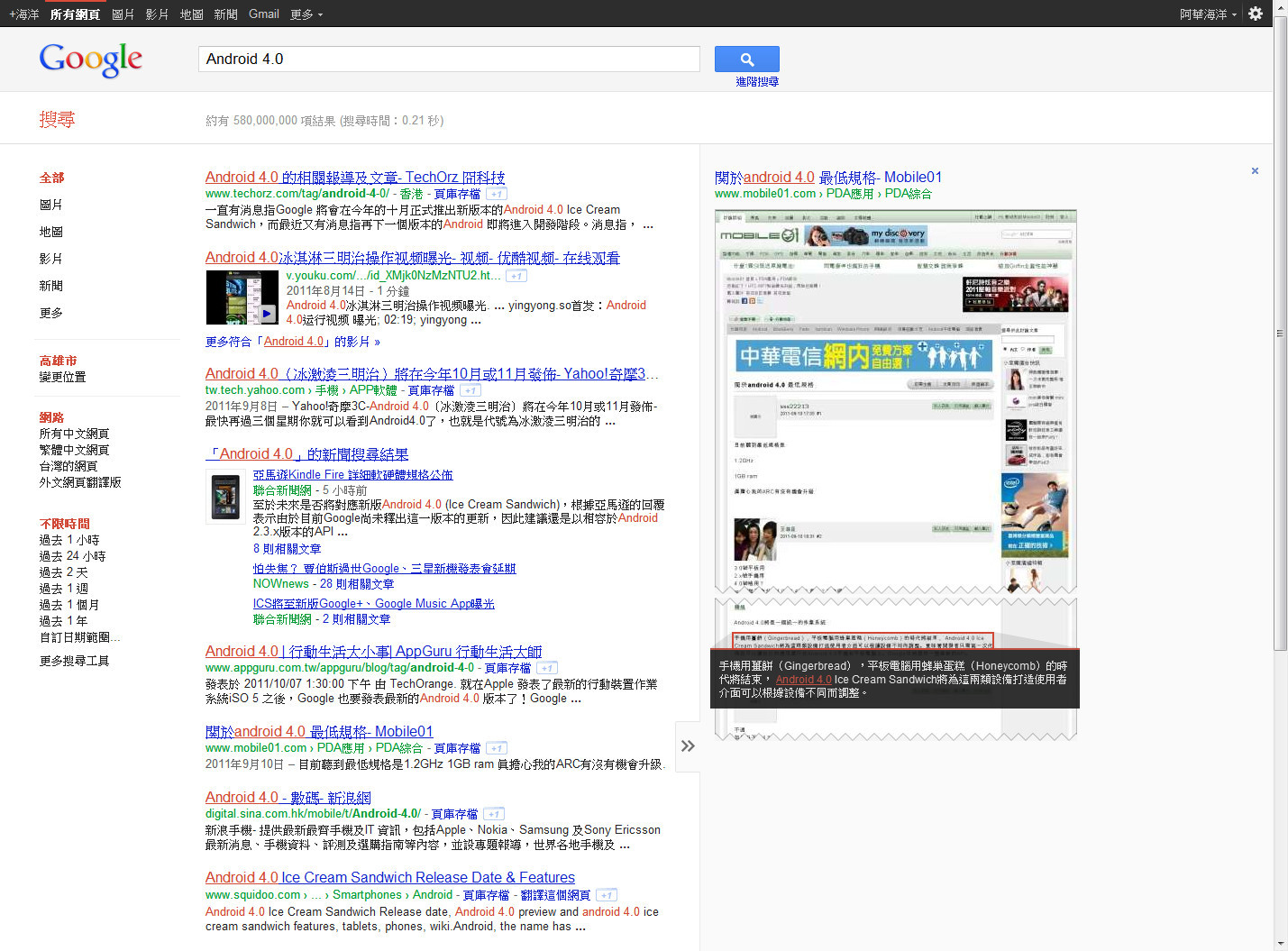Viewport: 1288px width, 951px height.
Task: Switch to 新聞 in the top navigation bar
Action: coord(225,14)
